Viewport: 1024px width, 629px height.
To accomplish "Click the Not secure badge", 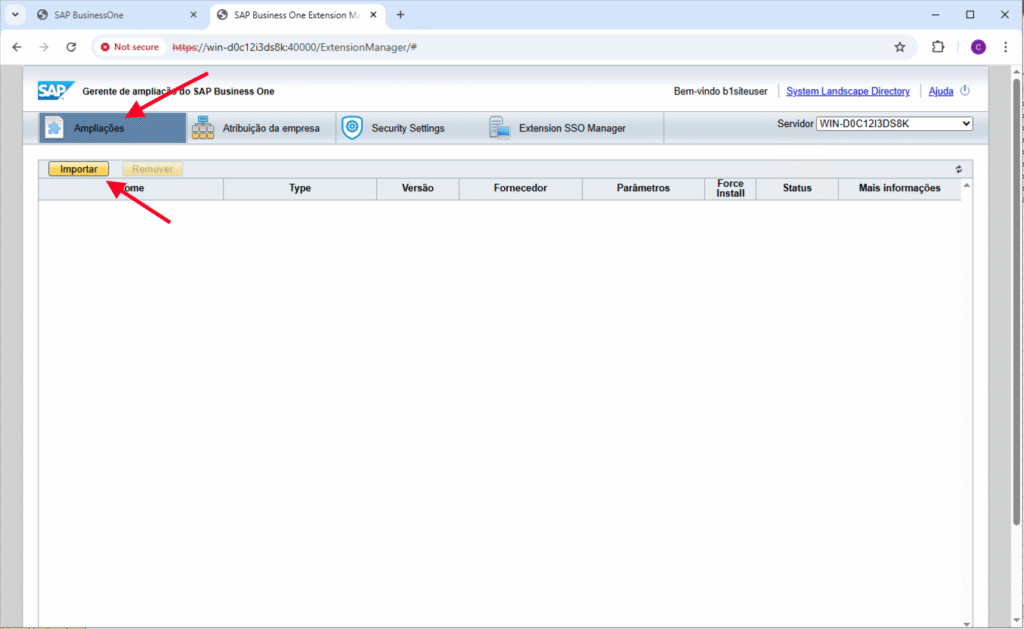I will tap(129, 47).
